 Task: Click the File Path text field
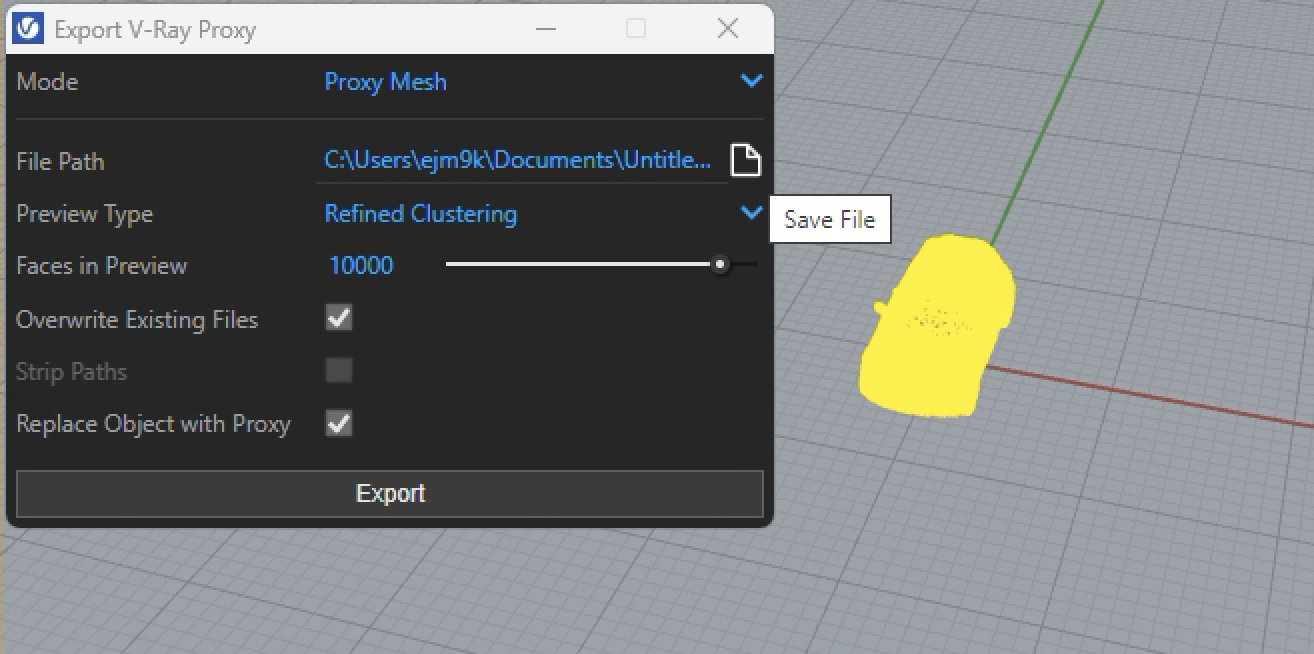tap(521, 160)
